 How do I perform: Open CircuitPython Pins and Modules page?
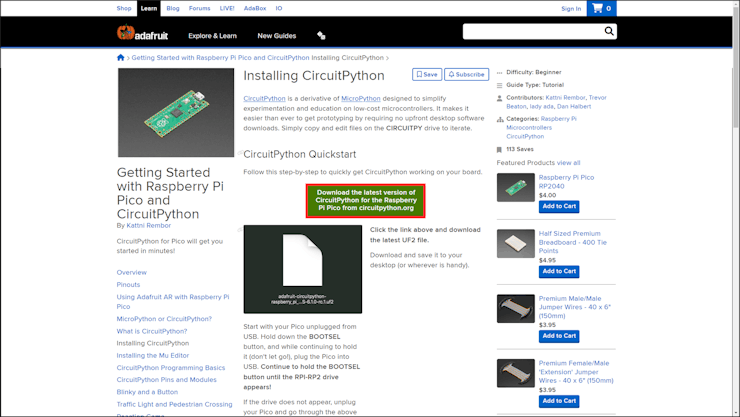point(167,379)
